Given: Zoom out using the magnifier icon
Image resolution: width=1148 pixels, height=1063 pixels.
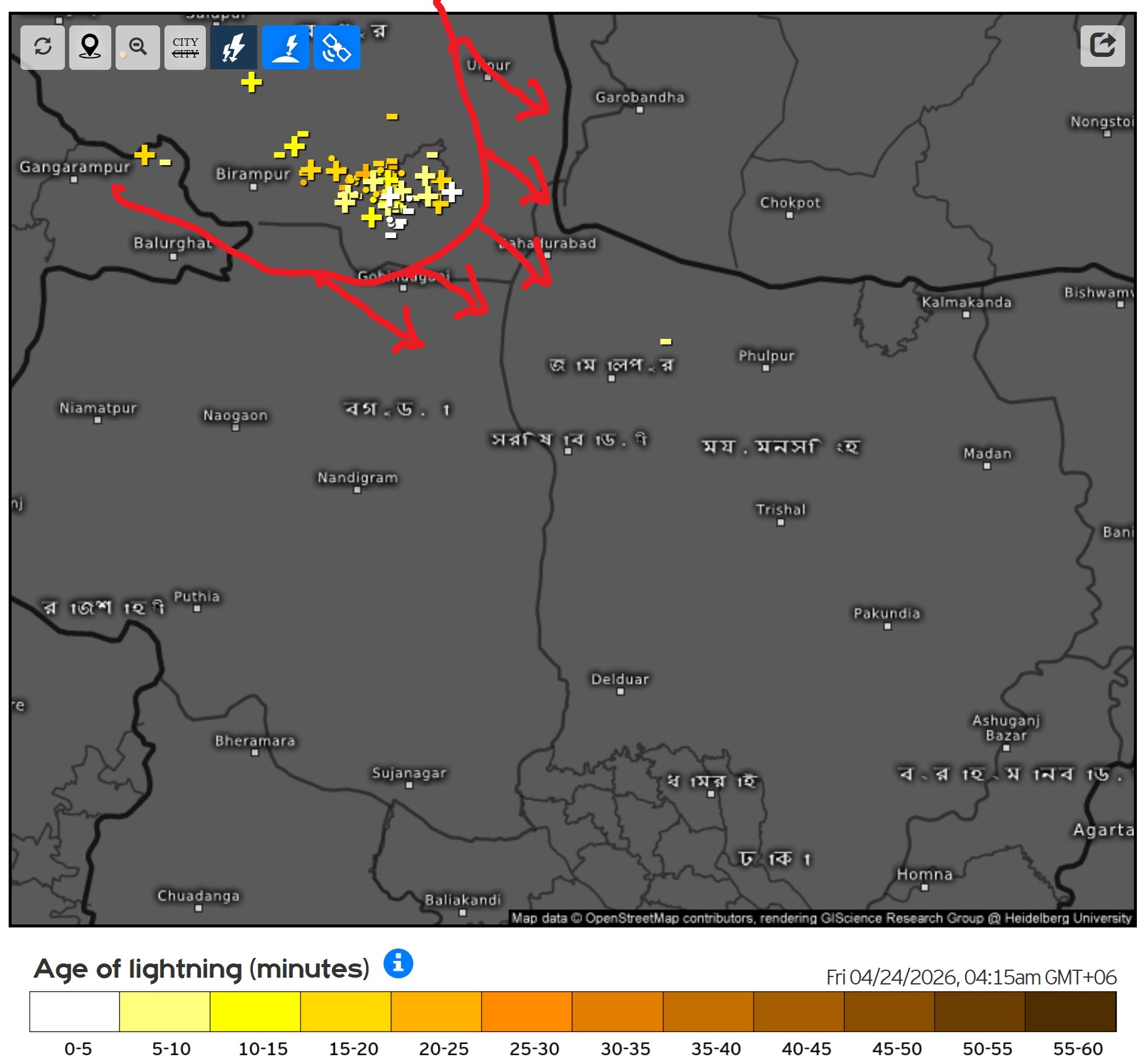Looking at the screenshot, I should (x=138, y=47).
